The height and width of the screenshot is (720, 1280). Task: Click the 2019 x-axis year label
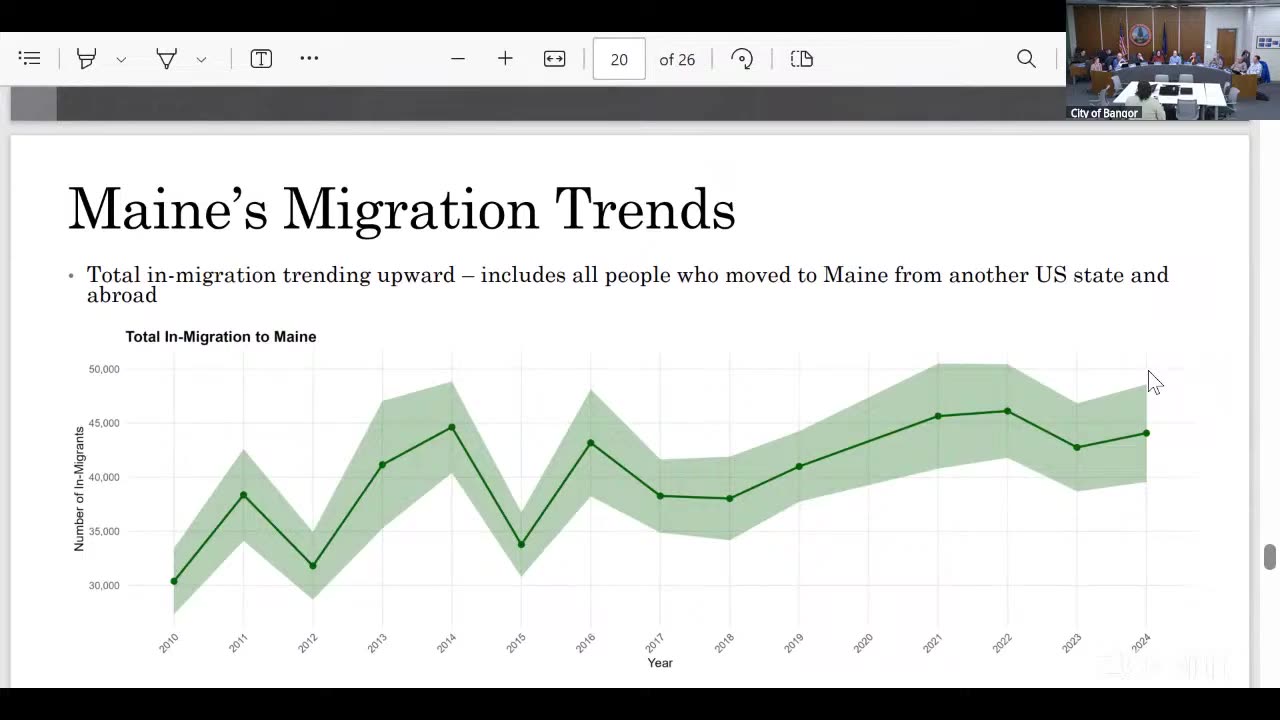(x=793, y=643)
